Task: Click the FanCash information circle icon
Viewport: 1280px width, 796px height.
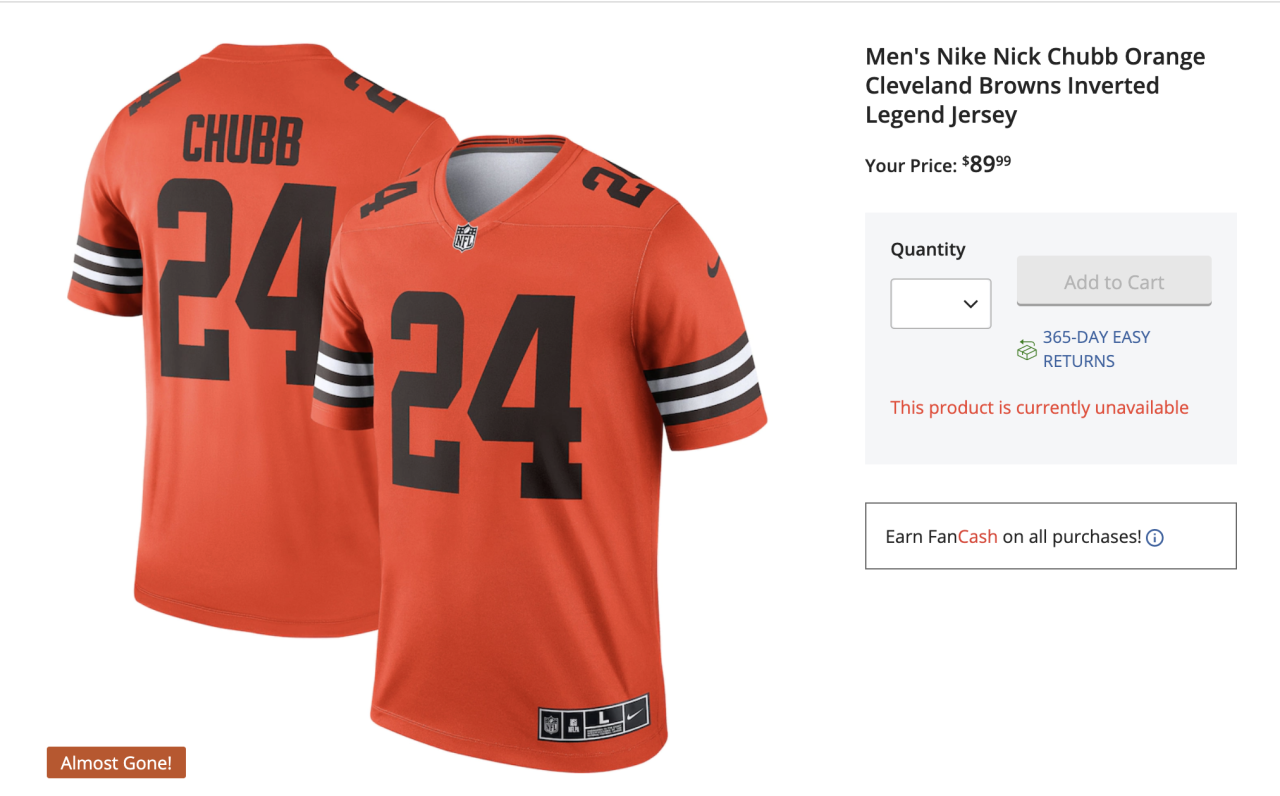Action: (1155, 537)
